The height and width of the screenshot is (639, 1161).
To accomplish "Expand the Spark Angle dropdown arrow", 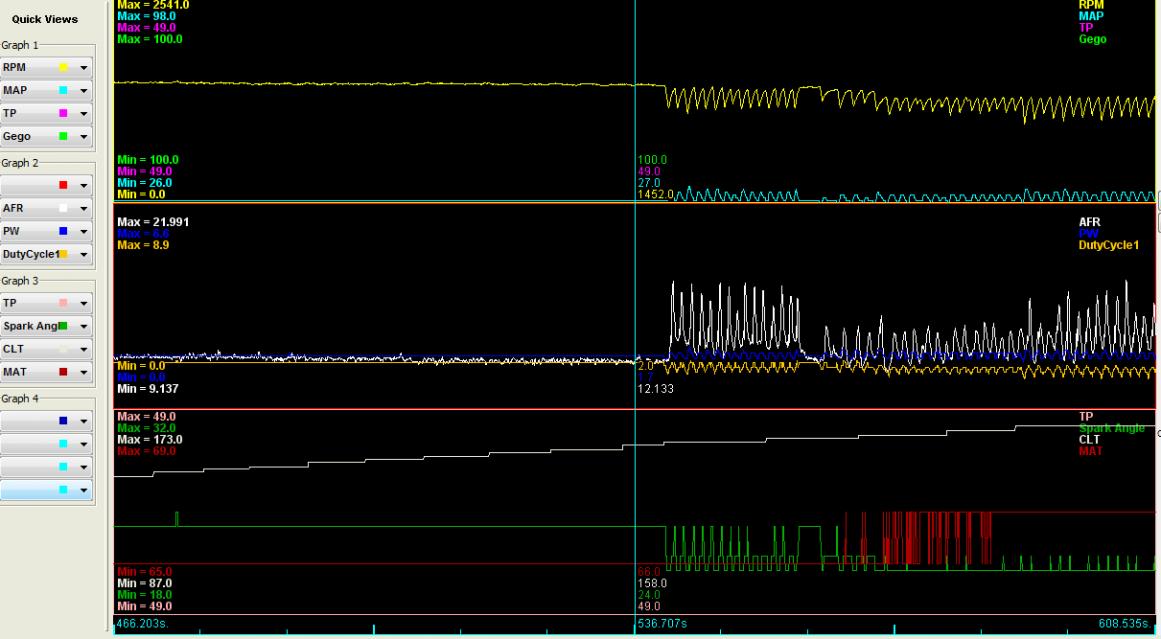I will (x=86, y=326).
